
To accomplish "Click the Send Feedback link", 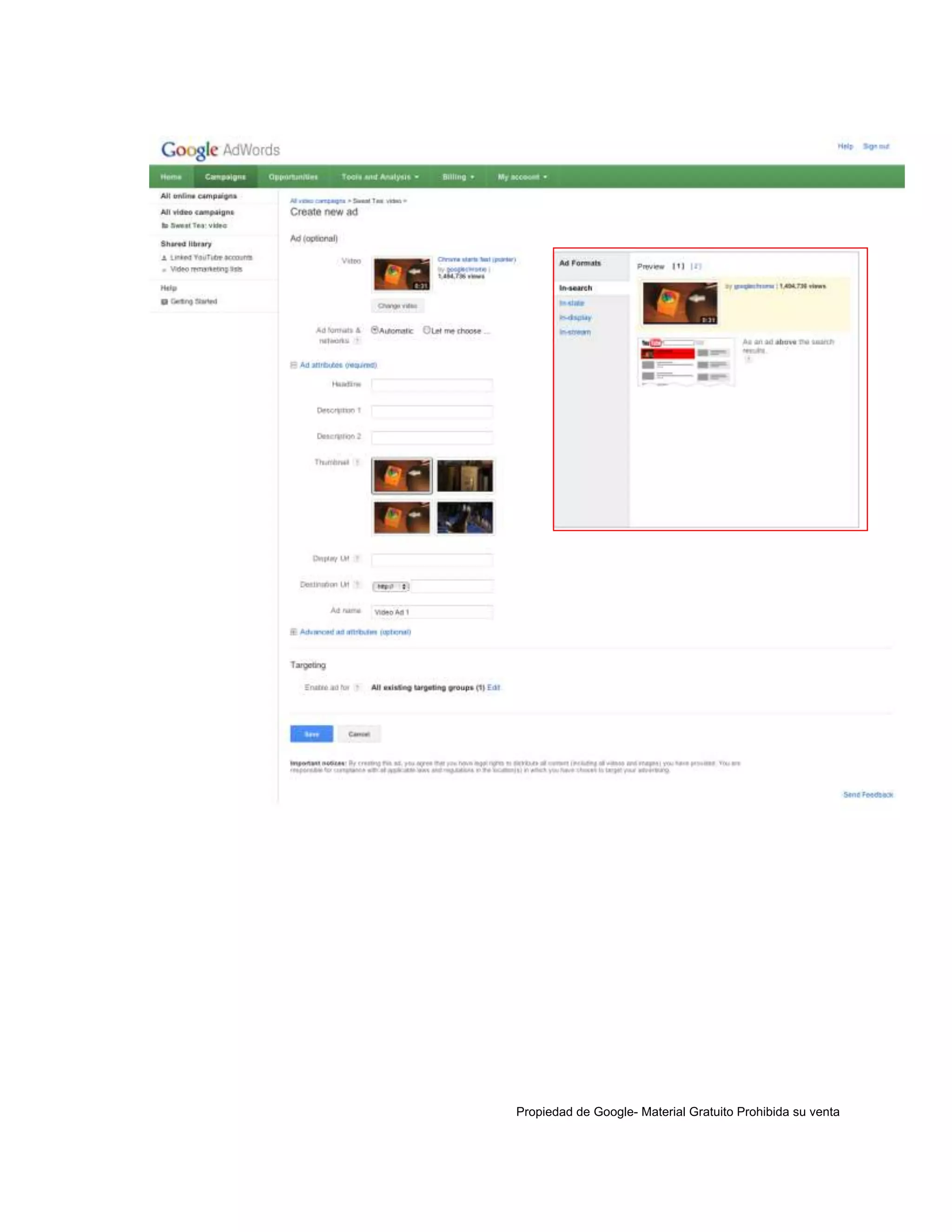I will click(868, 795).
